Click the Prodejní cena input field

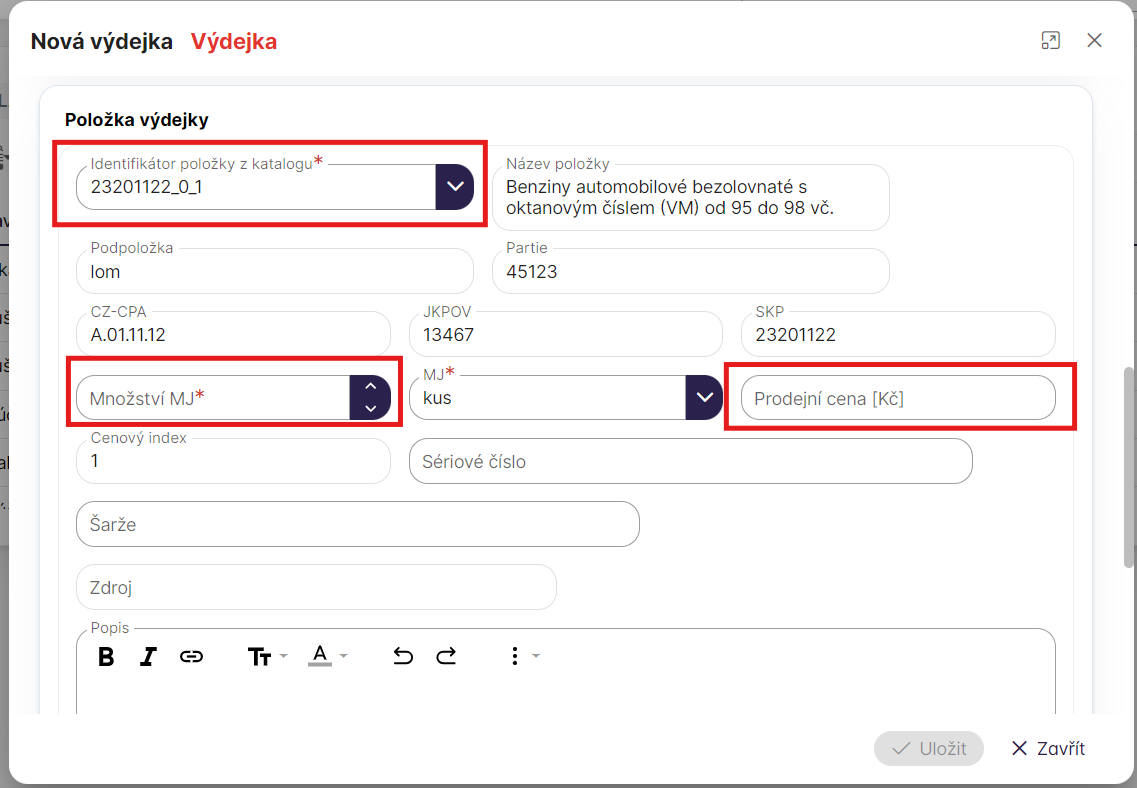click(x=897, y=398)
